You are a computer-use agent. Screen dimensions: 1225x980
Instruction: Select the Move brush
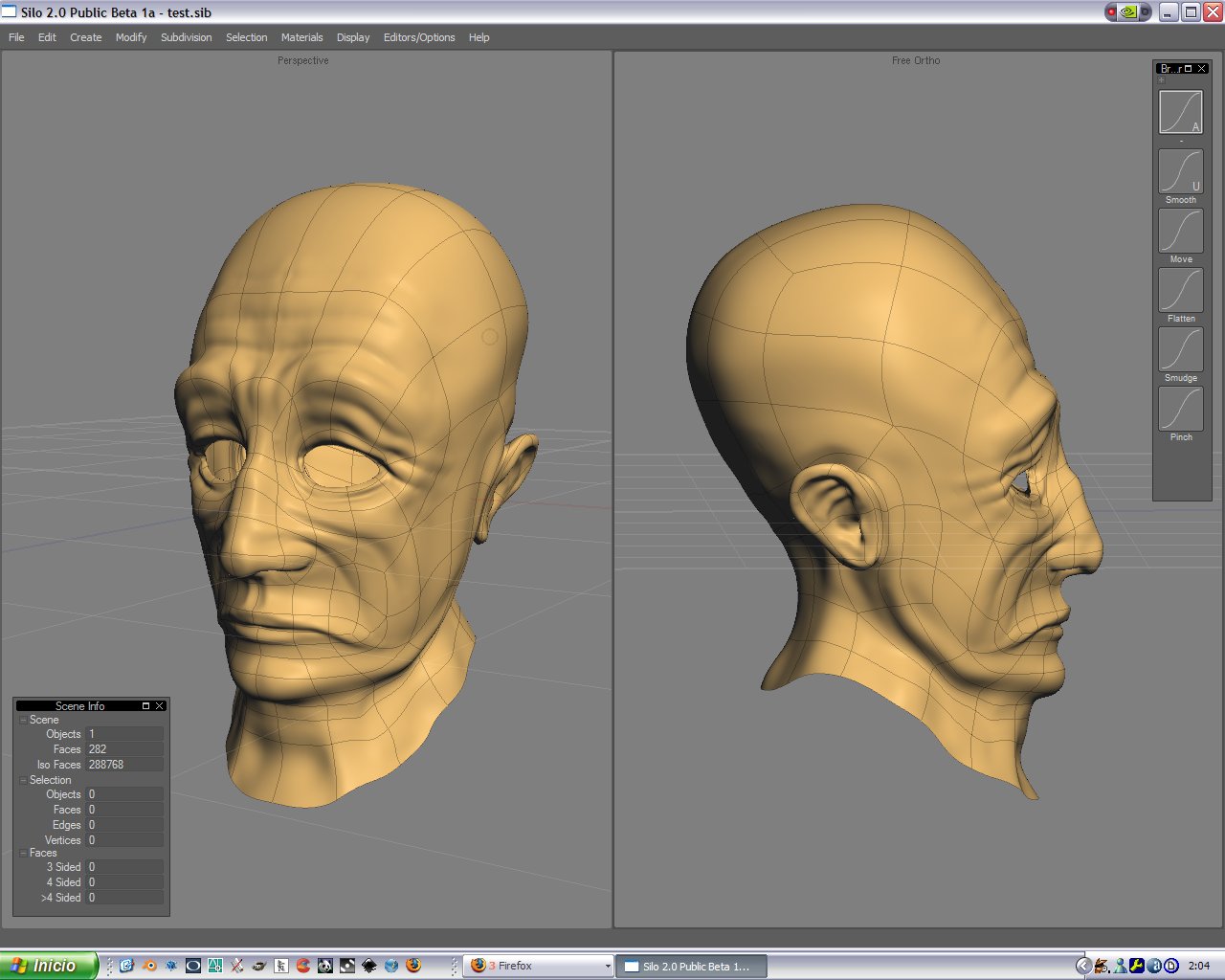pyautogui.click(x=1181, y=231)
